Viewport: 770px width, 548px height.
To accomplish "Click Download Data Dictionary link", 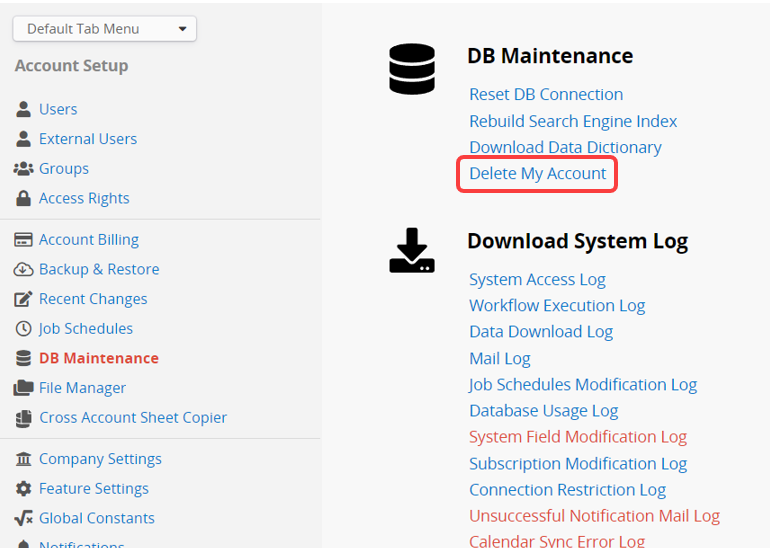I will [x=565, y=147].
